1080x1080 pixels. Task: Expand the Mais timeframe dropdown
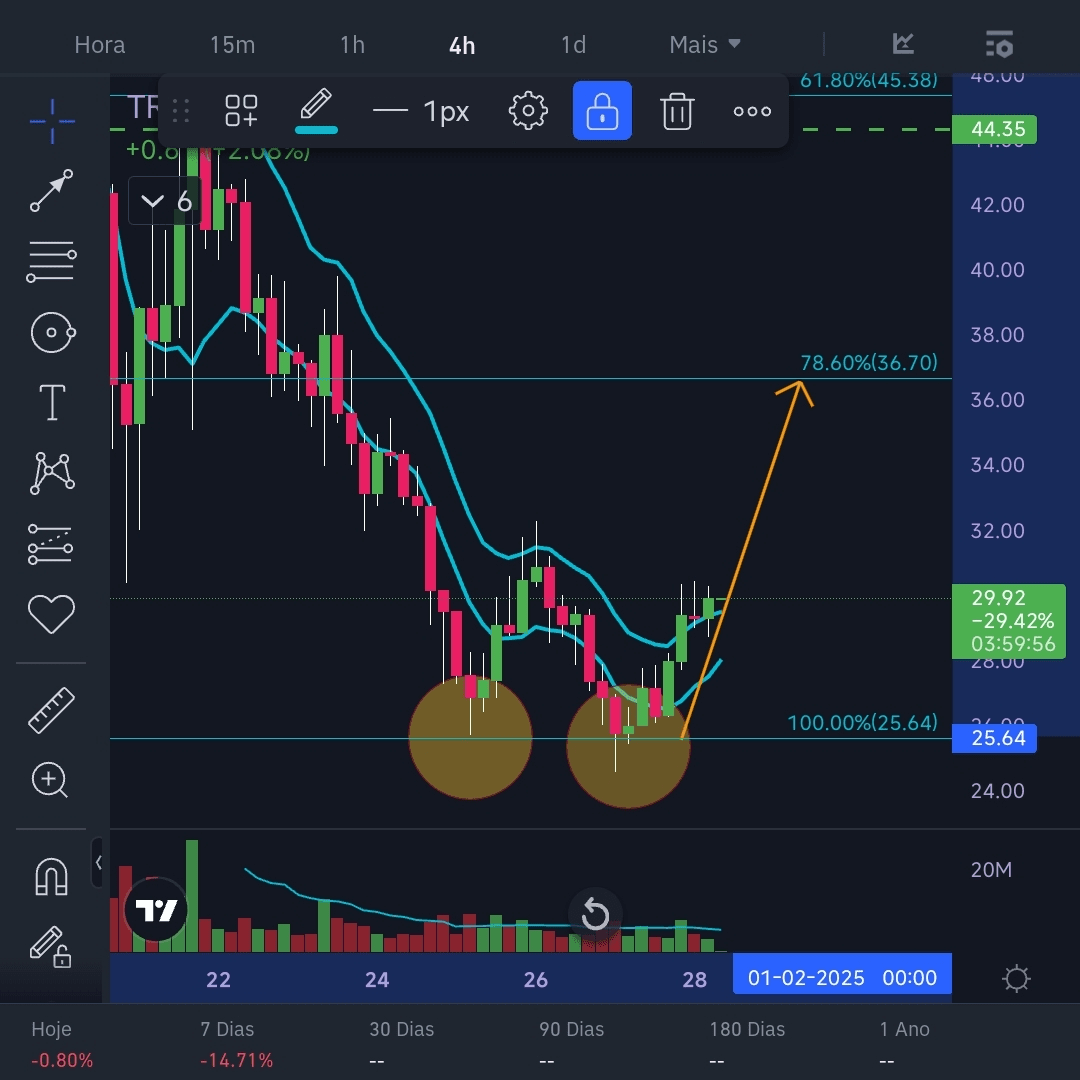click(x=705, y=45)
